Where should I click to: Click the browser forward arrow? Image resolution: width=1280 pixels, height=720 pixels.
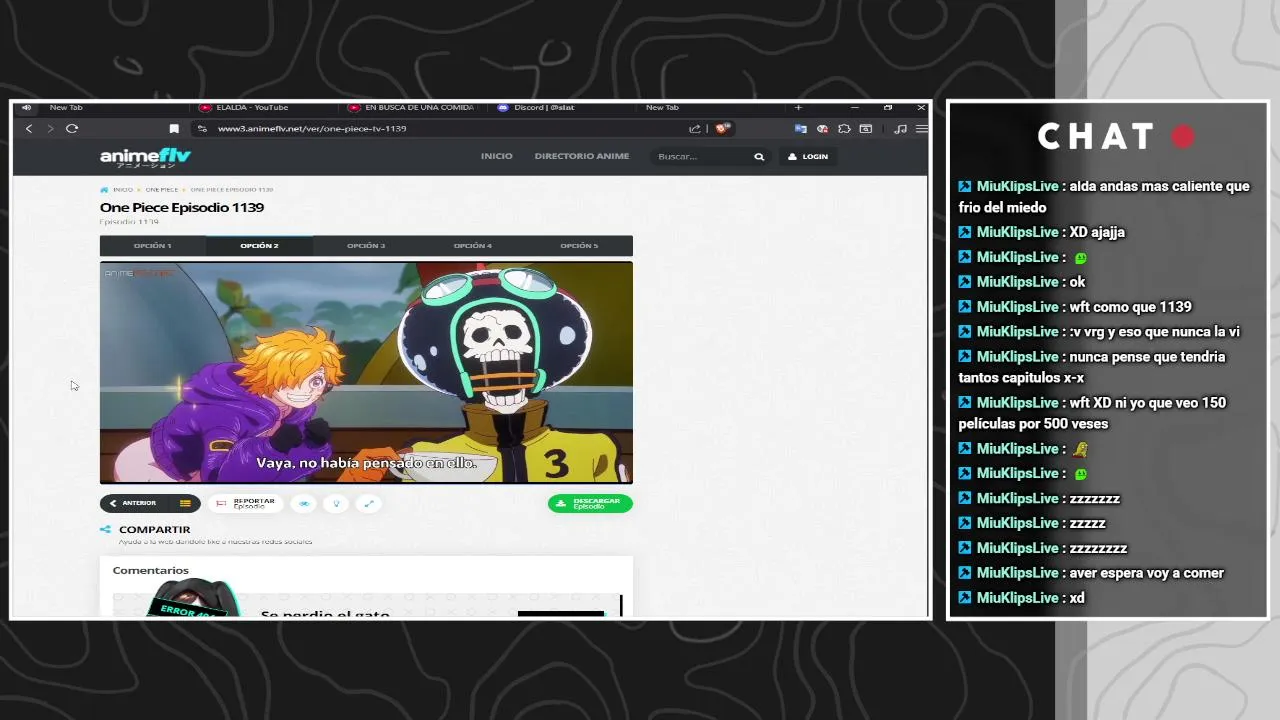point(50,128)
